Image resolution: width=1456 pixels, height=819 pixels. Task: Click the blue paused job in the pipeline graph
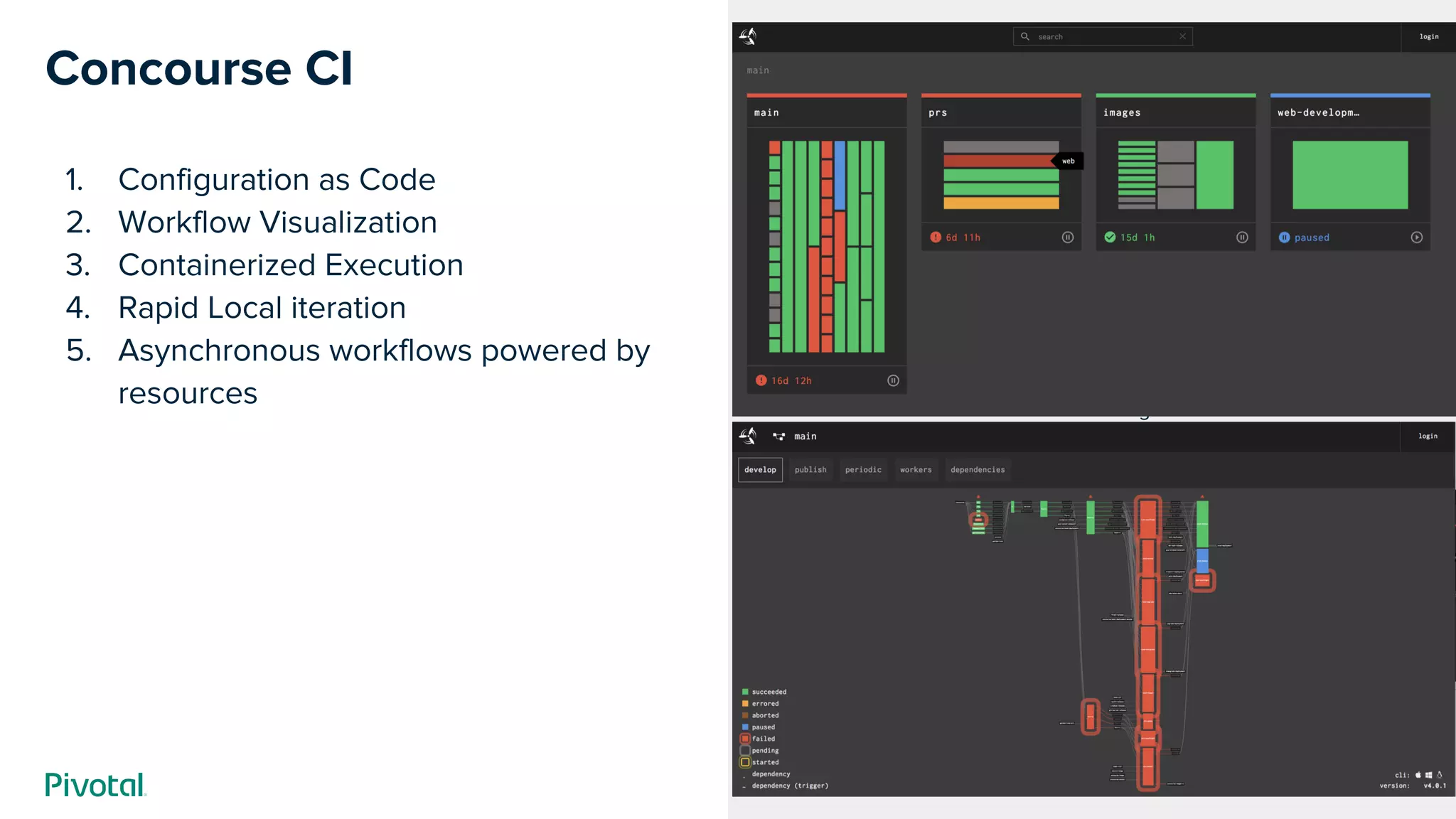(x=1202, y=560)
